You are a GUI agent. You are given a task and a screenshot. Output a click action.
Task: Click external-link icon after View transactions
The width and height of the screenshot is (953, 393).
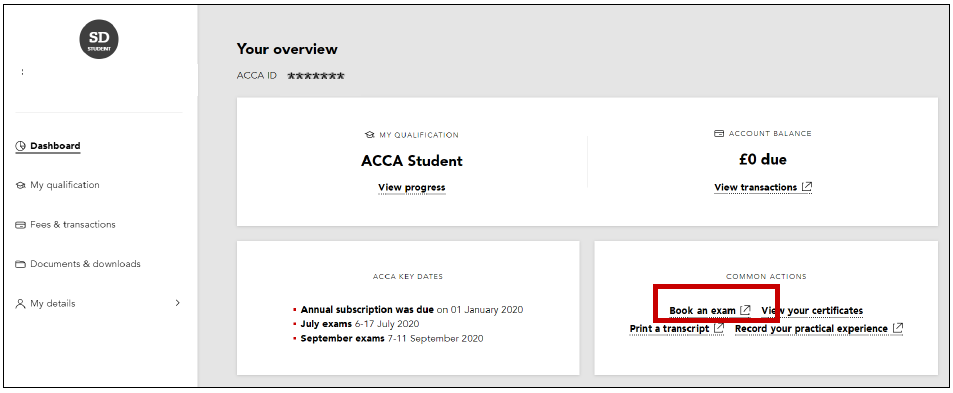(807, 187)
